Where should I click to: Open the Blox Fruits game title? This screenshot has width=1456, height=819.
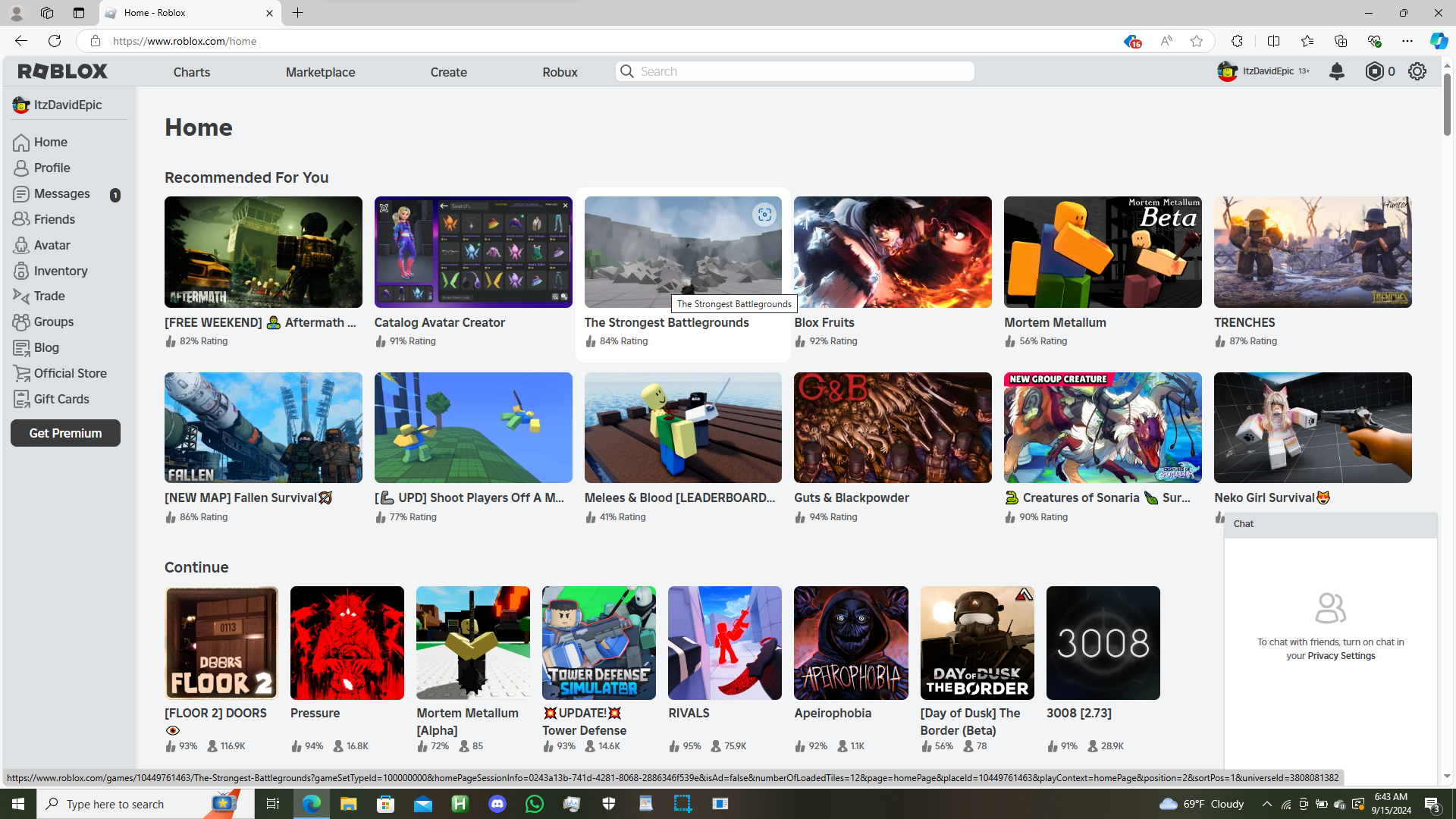[x=824, y=322]
